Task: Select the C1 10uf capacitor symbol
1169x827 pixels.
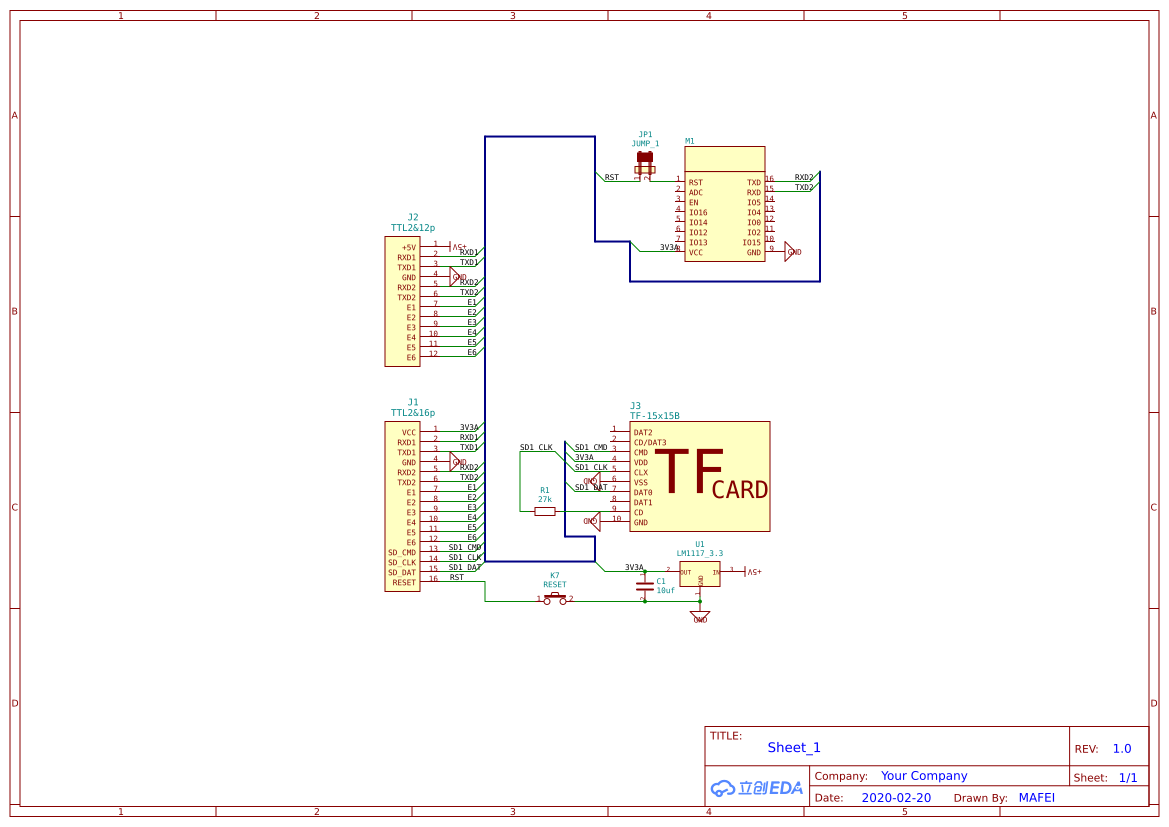Action: click(645, 586)
